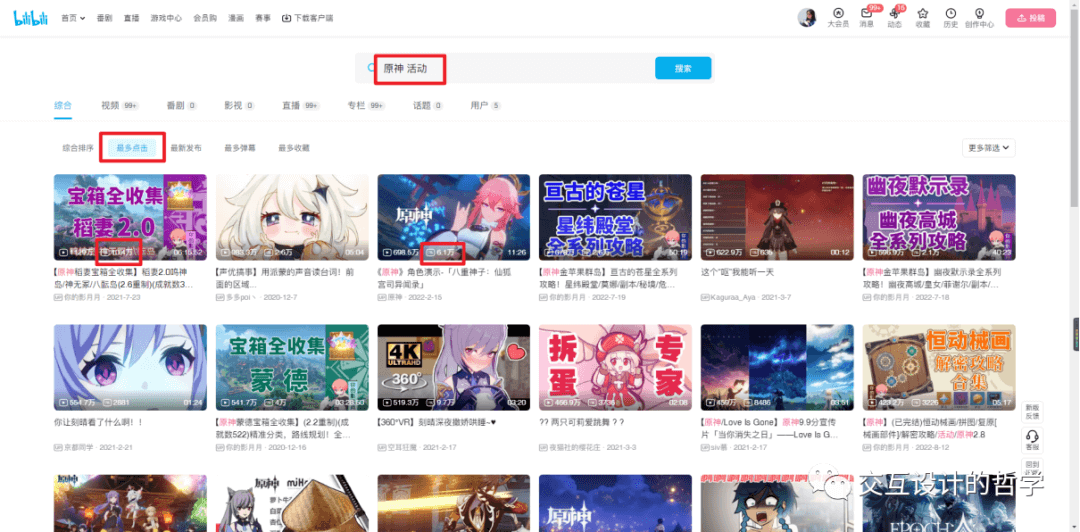Open the bilibili logo homepage

tap(30, 18)
